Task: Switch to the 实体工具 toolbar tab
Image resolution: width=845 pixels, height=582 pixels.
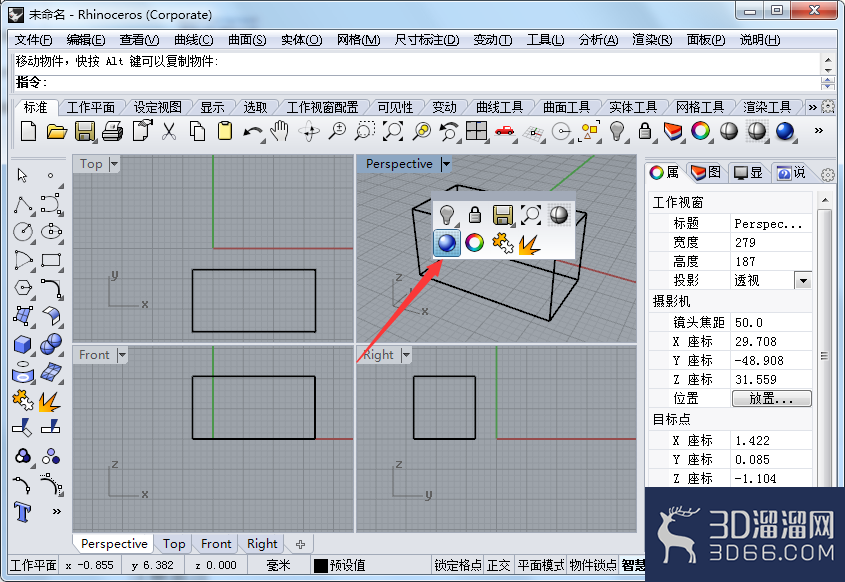Action: coord(633,107)
